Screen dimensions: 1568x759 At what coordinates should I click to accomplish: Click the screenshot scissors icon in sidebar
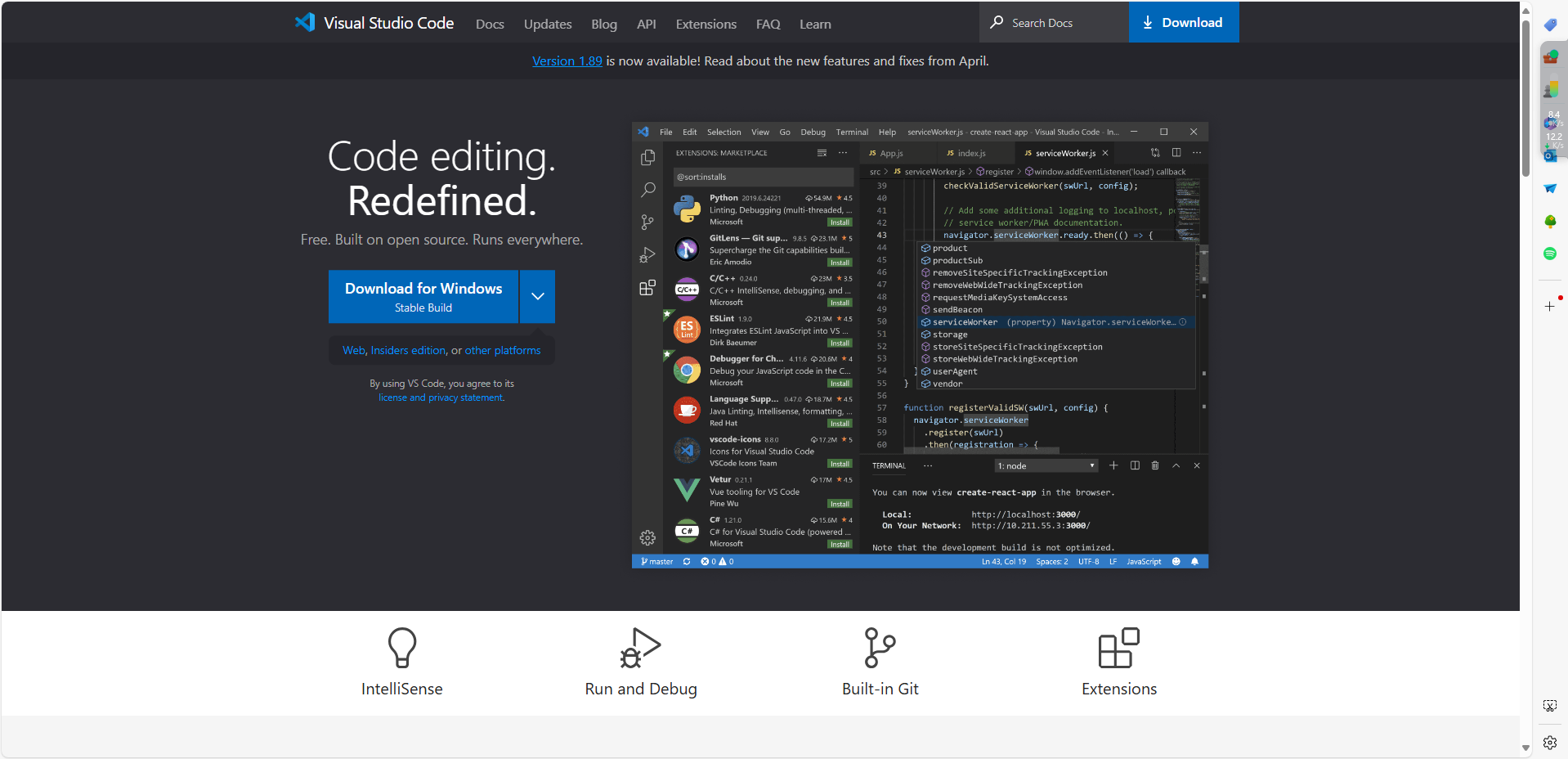pyautogui.click(x=1550, y=706)
